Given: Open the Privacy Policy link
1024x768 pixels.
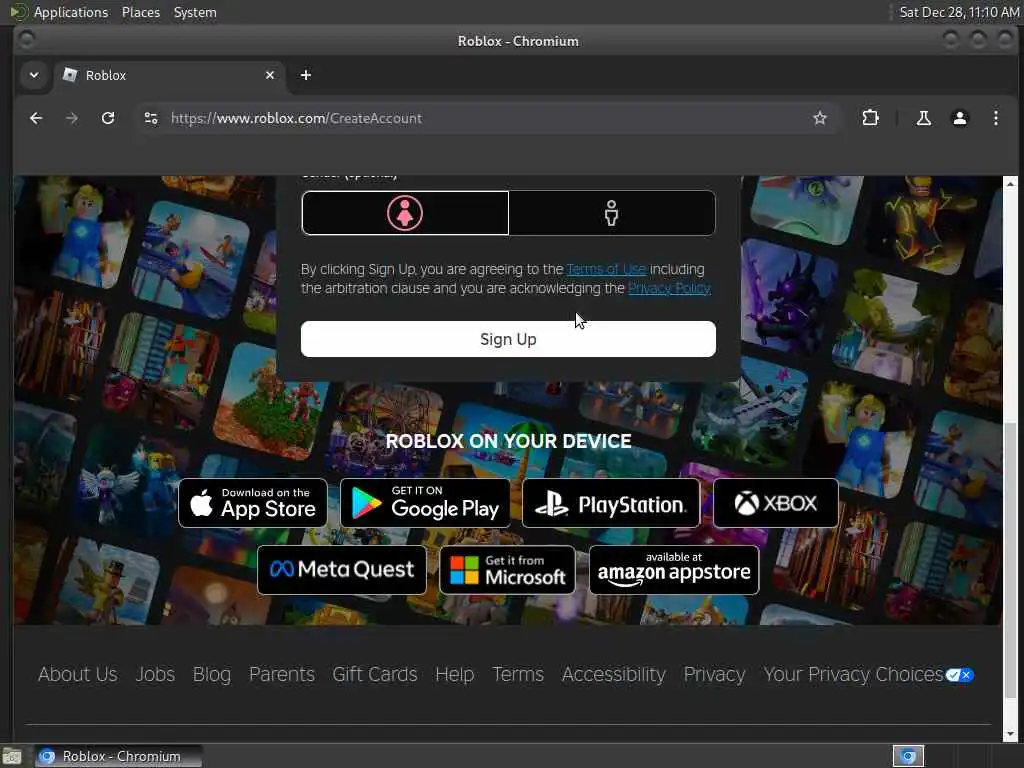Looking at the screenshot, I should click(x=669, y=288).
